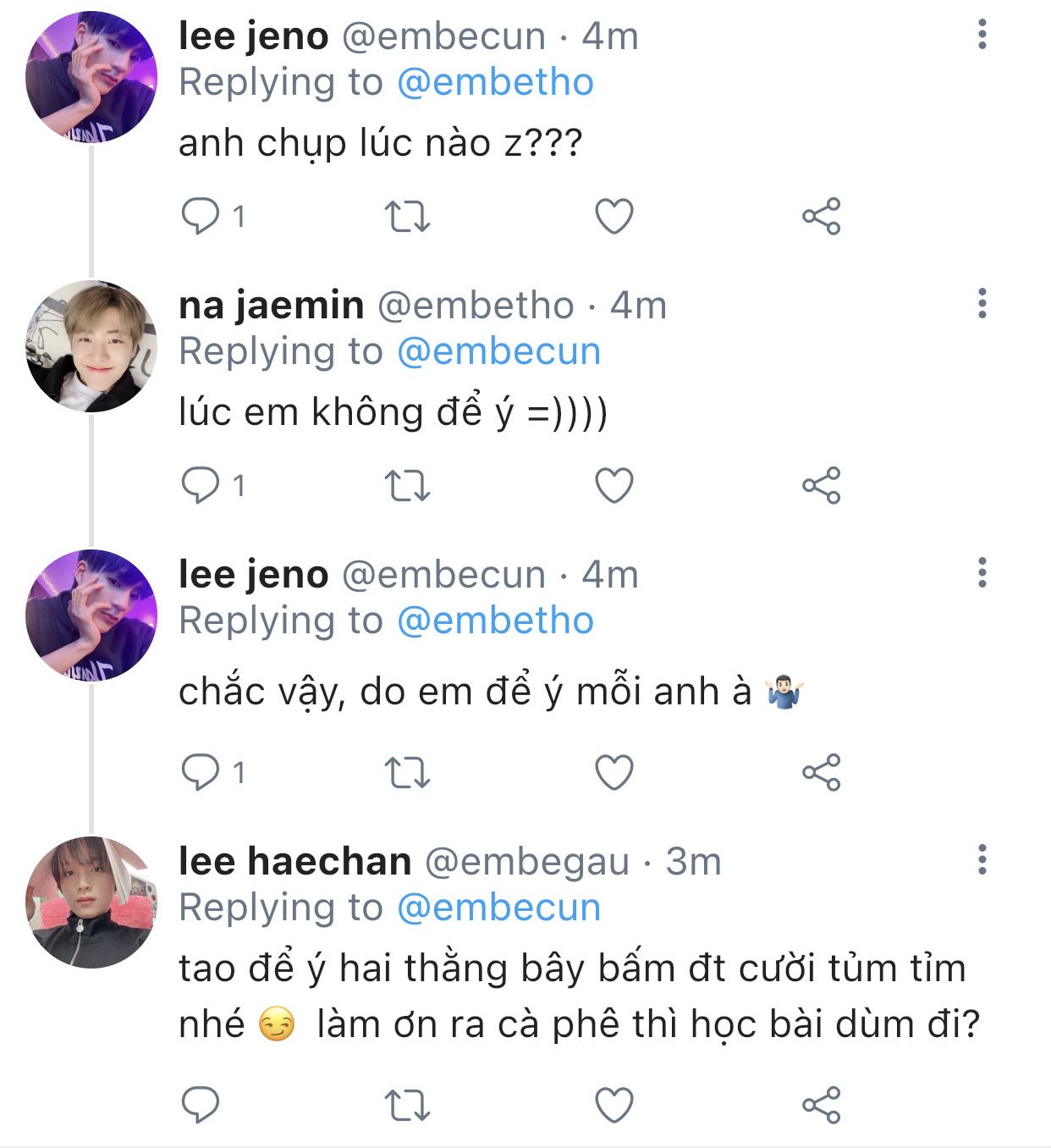
Task: Open more options for the first lee jeno tweet
Action: [982, 35]
